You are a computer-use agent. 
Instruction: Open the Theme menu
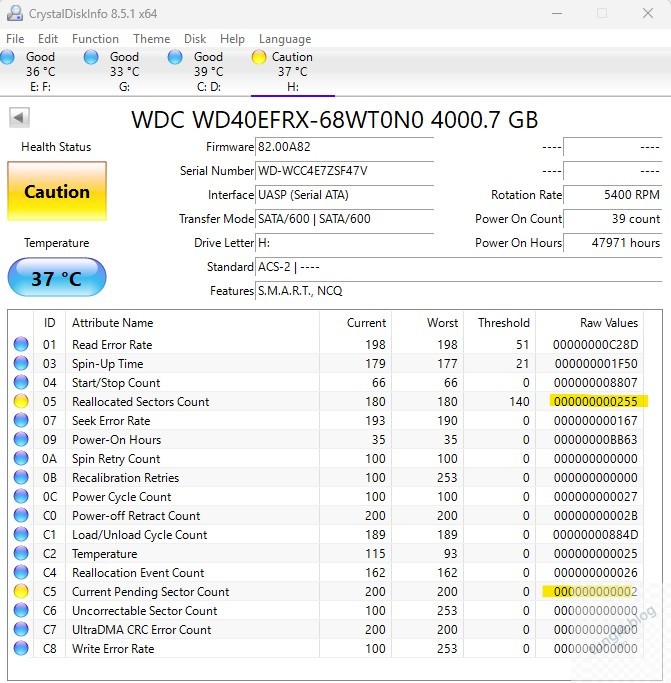(x=151, y=39)
